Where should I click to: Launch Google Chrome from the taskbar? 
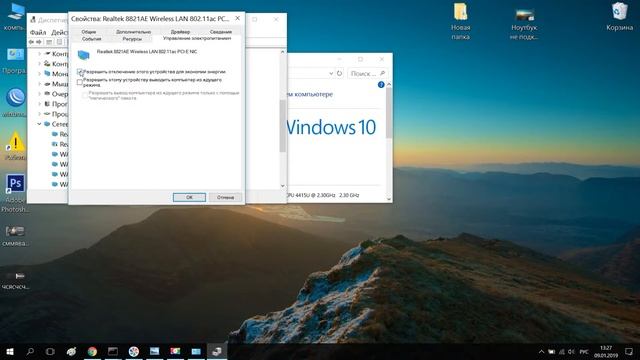coord(92,351)
